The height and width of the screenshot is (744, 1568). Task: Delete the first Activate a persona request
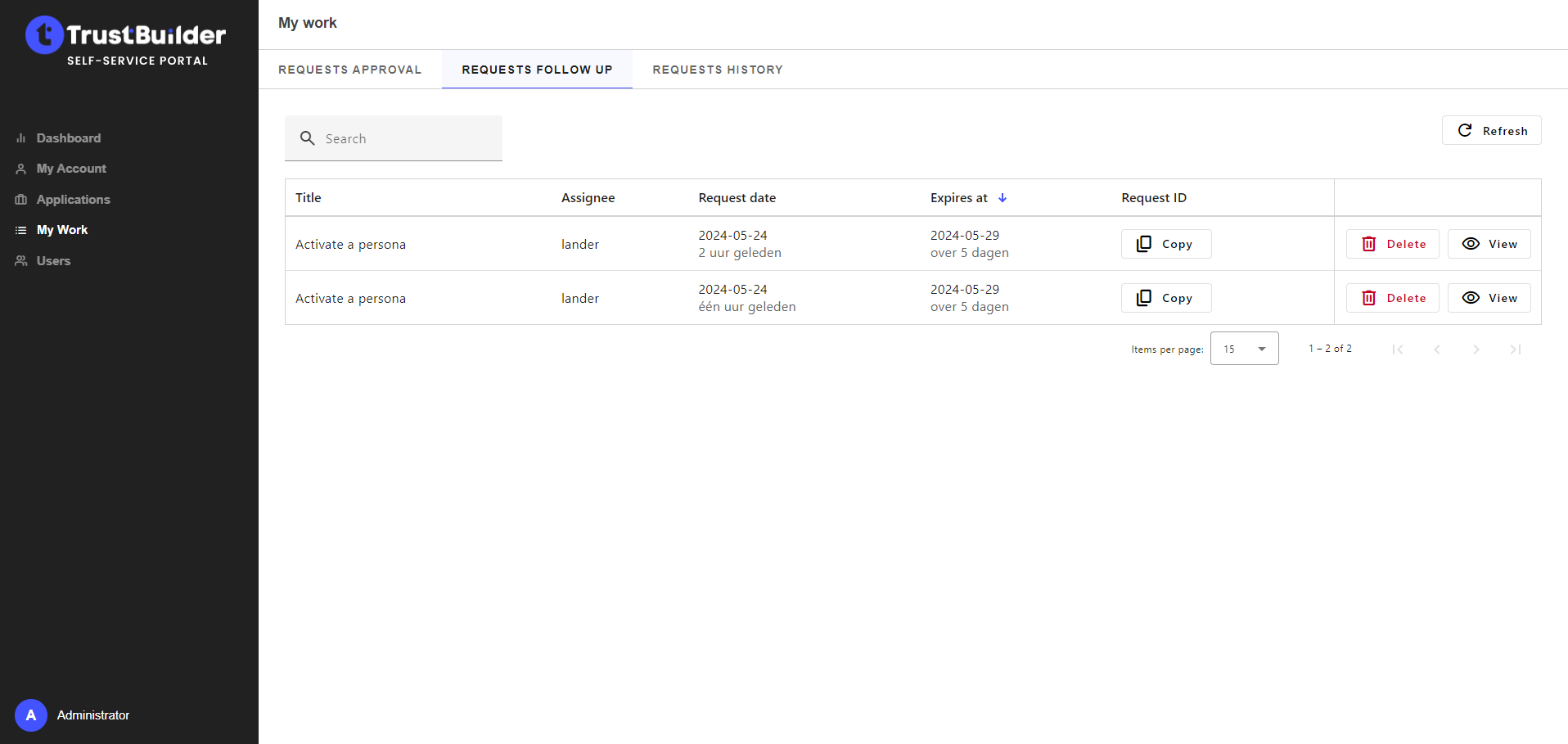click(1392, 244)
